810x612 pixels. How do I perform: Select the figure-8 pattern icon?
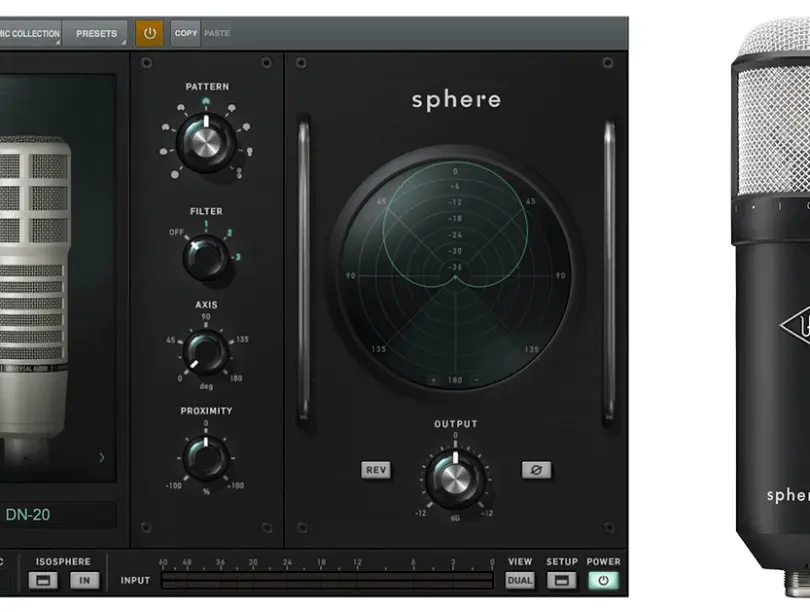[x=239, y=173]
